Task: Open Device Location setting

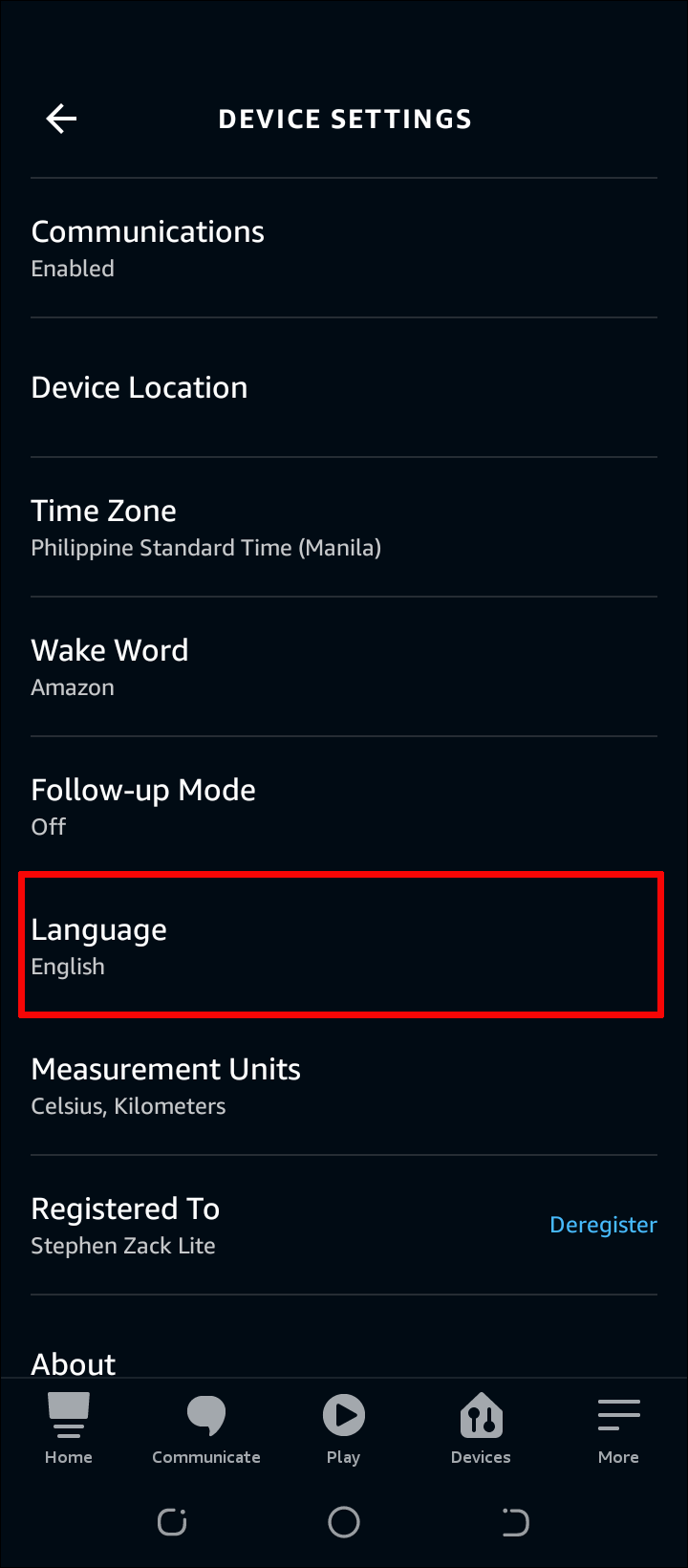Action: pyautogui.click(x=140, y=387)
